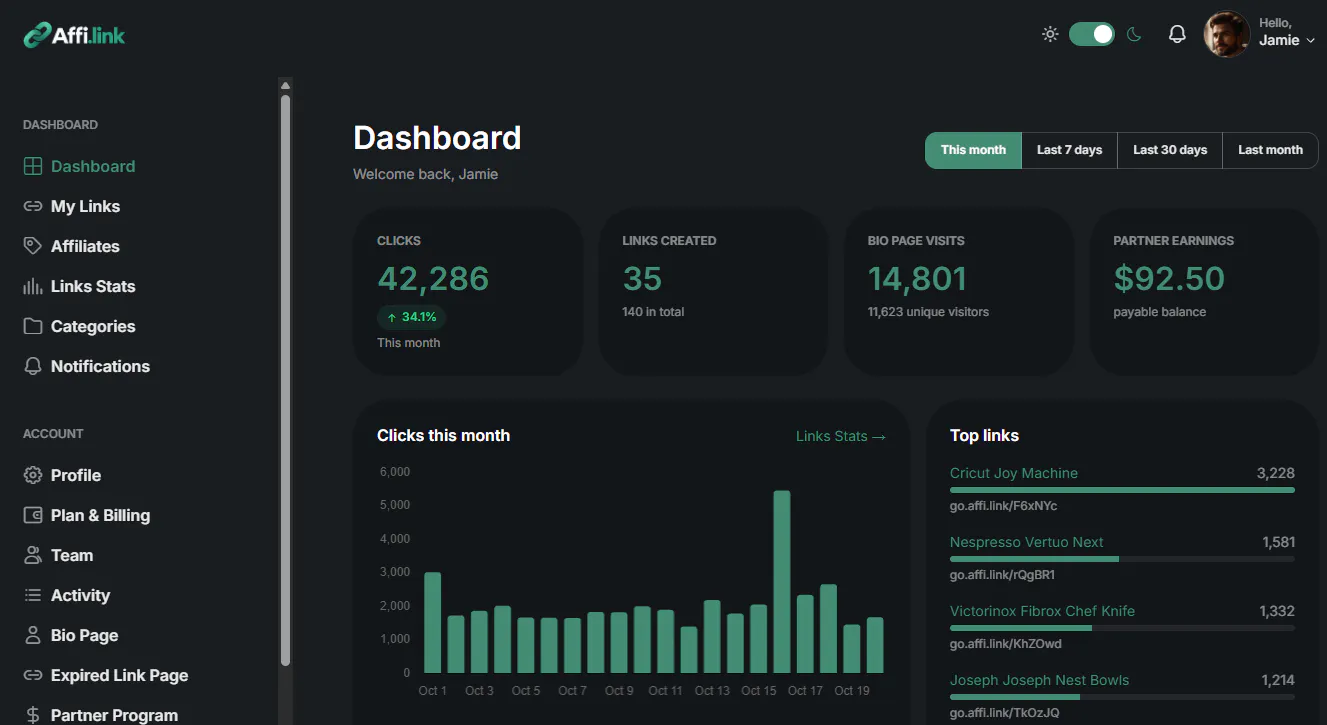The width and height of the screenshot is (1327, 725).
Task: Click the sun light-mode icon
Action: 1050,34
